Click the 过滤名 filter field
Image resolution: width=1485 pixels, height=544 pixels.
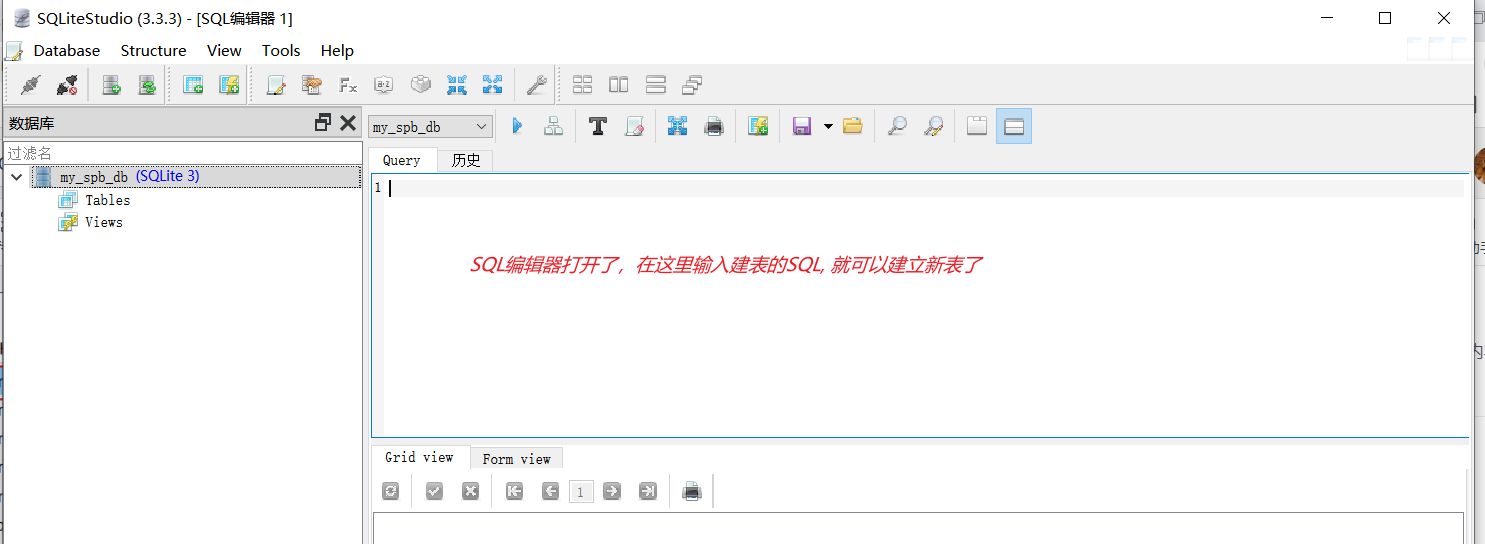(x=182, y=153)
